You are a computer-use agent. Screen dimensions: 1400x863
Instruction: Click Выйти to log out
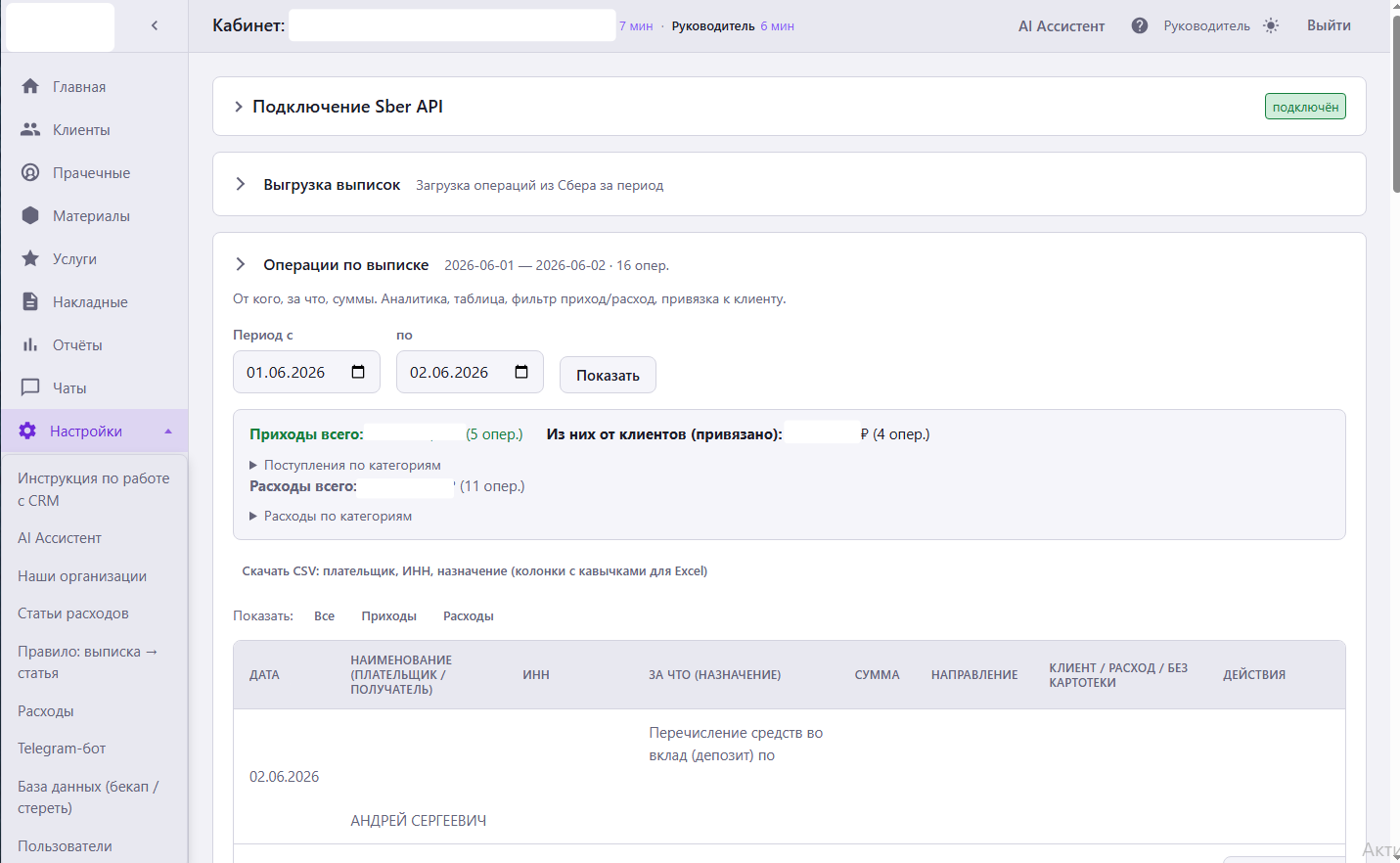click(1329, 25)
